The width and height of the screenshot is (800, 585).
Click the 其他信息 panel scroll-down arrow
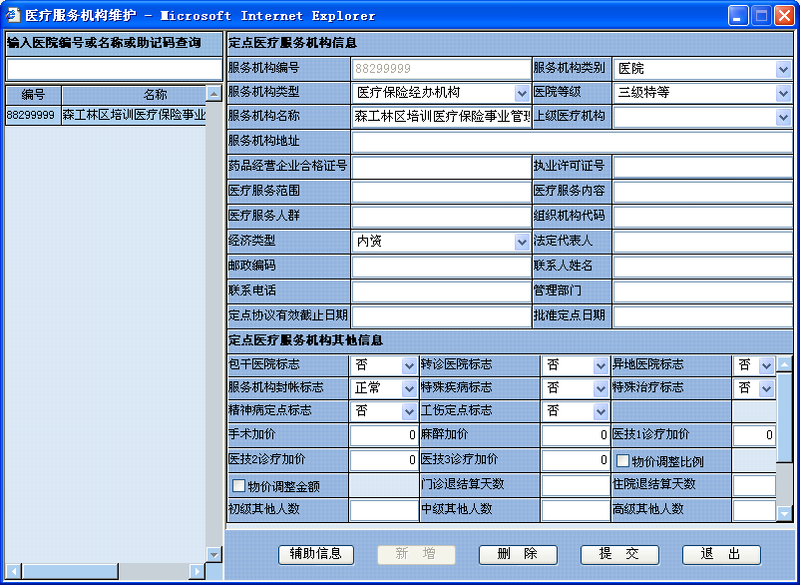pyautogui.click(x=784, y=513)
